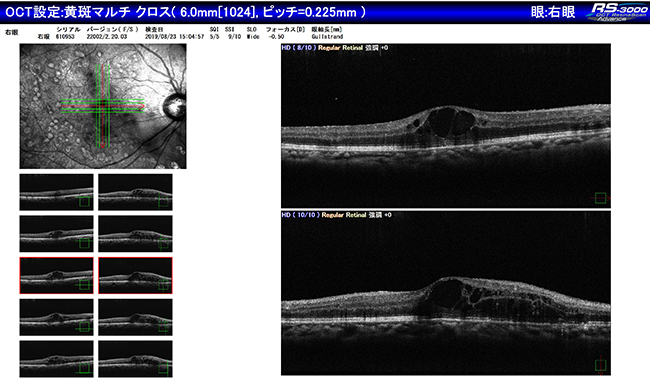Open the first thumbnail in the right column
Screen dimensions: 650x380
coord(135,192)
